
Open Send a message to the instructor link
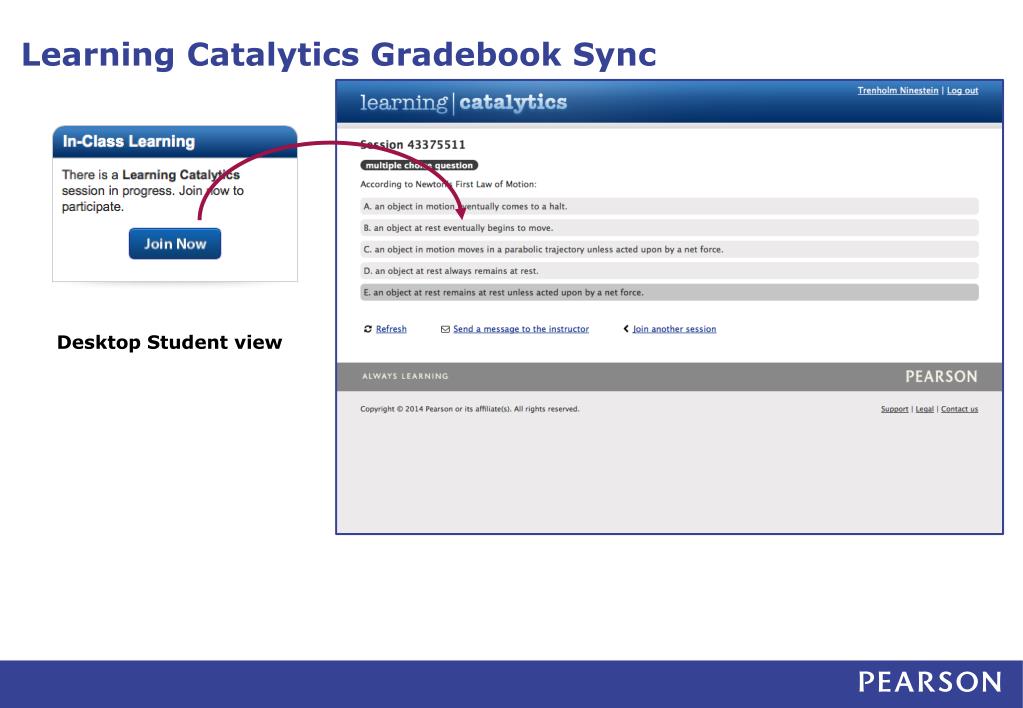tap(521, 329)
